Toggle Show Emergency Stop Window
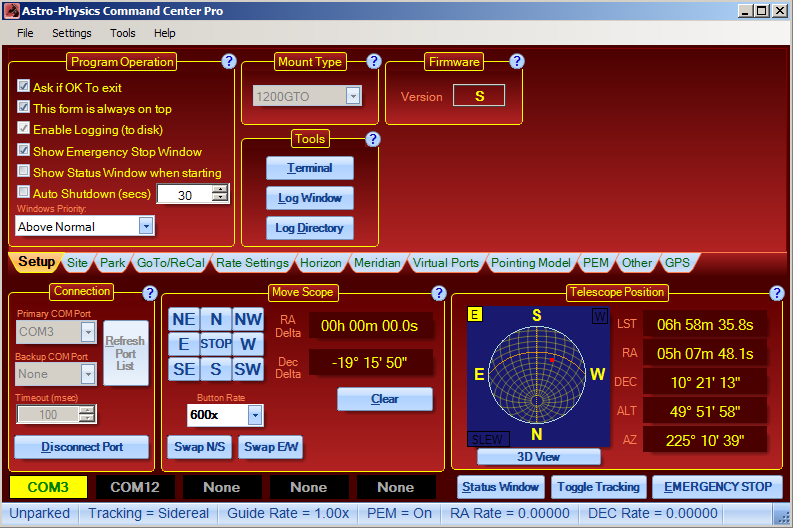 tap(23, 150)
